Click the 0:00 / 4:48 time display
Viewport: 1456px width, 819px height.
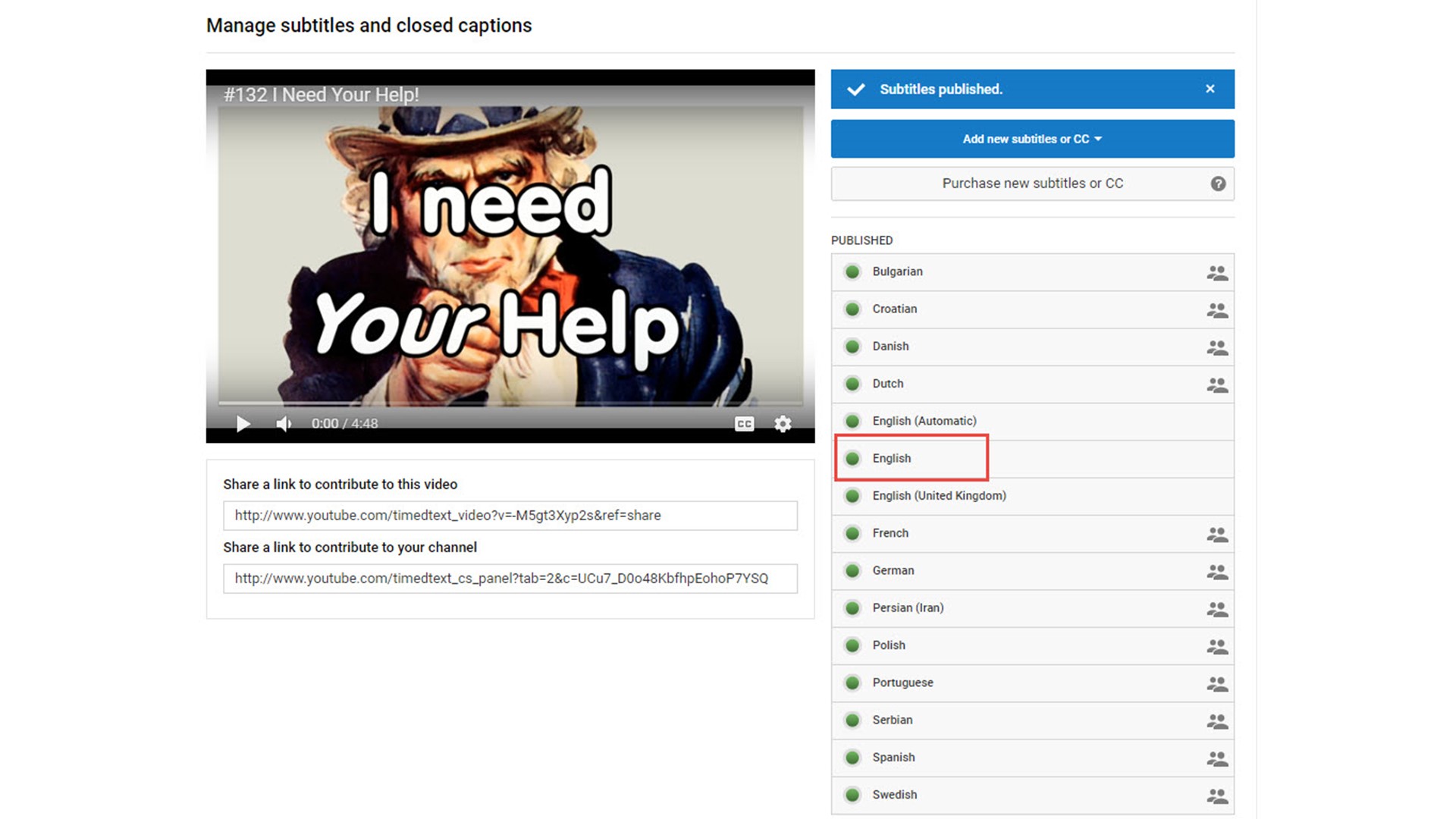[x=344, y=424]
